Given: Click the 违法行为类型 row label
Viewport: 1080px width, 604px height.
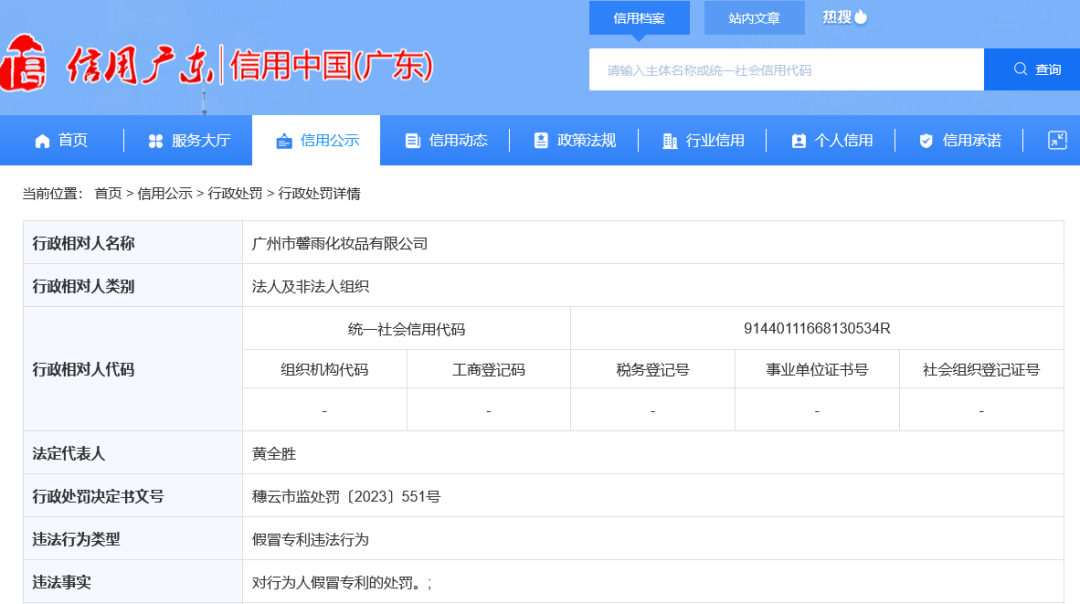Looking at the screenshot, I should [76, 539].
